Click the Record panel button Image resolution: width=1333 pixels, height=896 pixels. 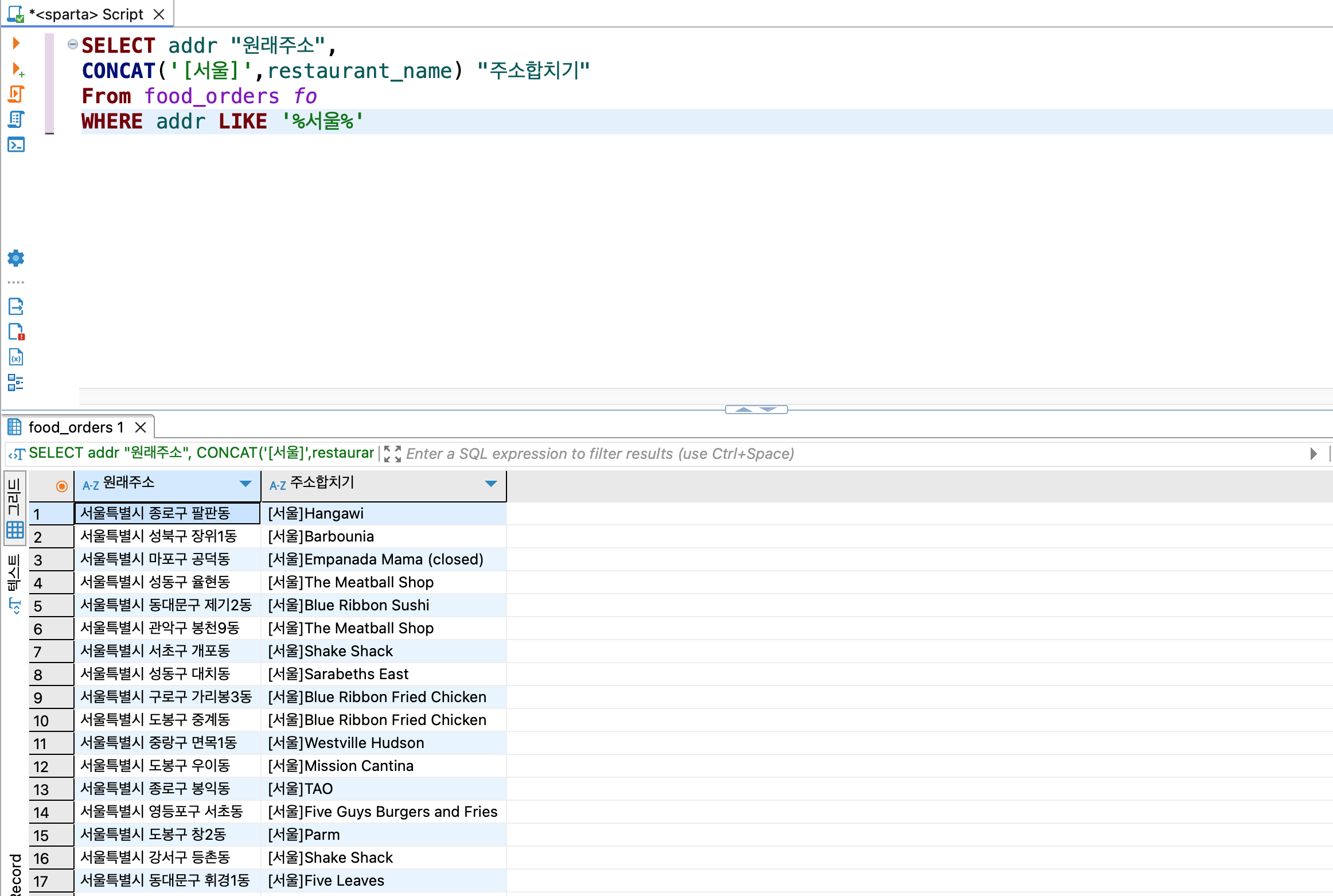(x=15, y=875)
